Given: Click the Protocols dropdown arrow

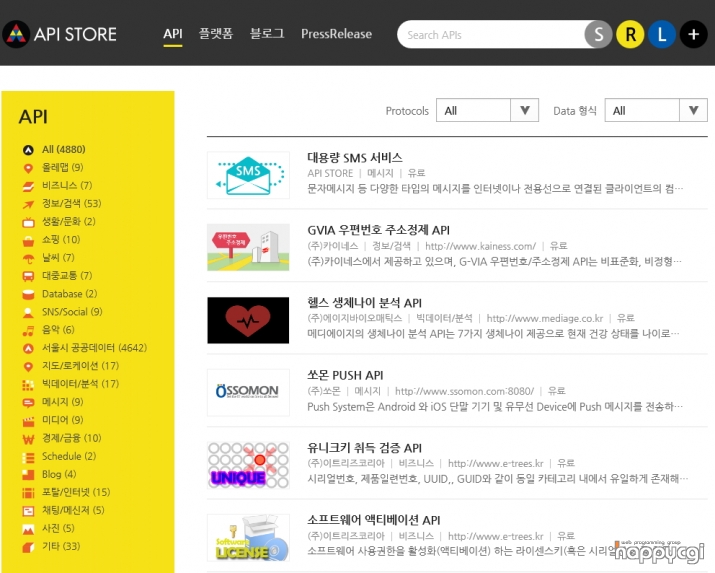Looking at the screenshot, I should coord(524,110).
